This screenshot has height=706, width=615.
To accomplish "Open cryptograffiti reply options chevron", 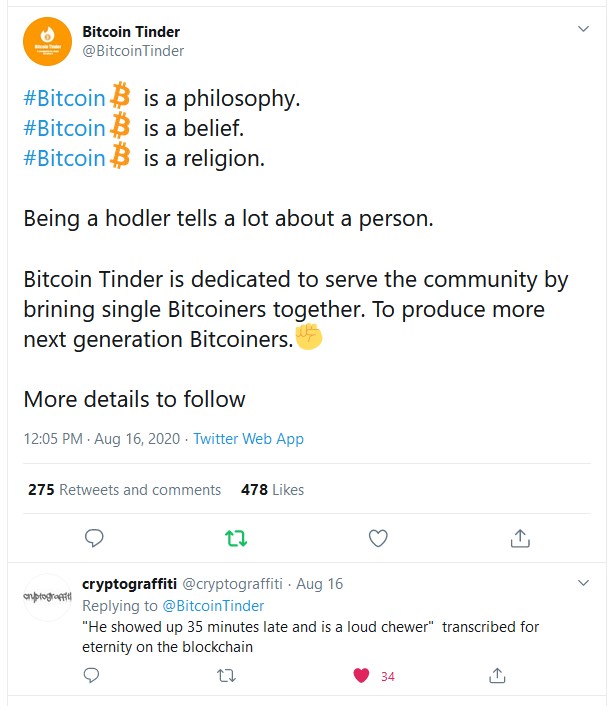I will [584, 581].
